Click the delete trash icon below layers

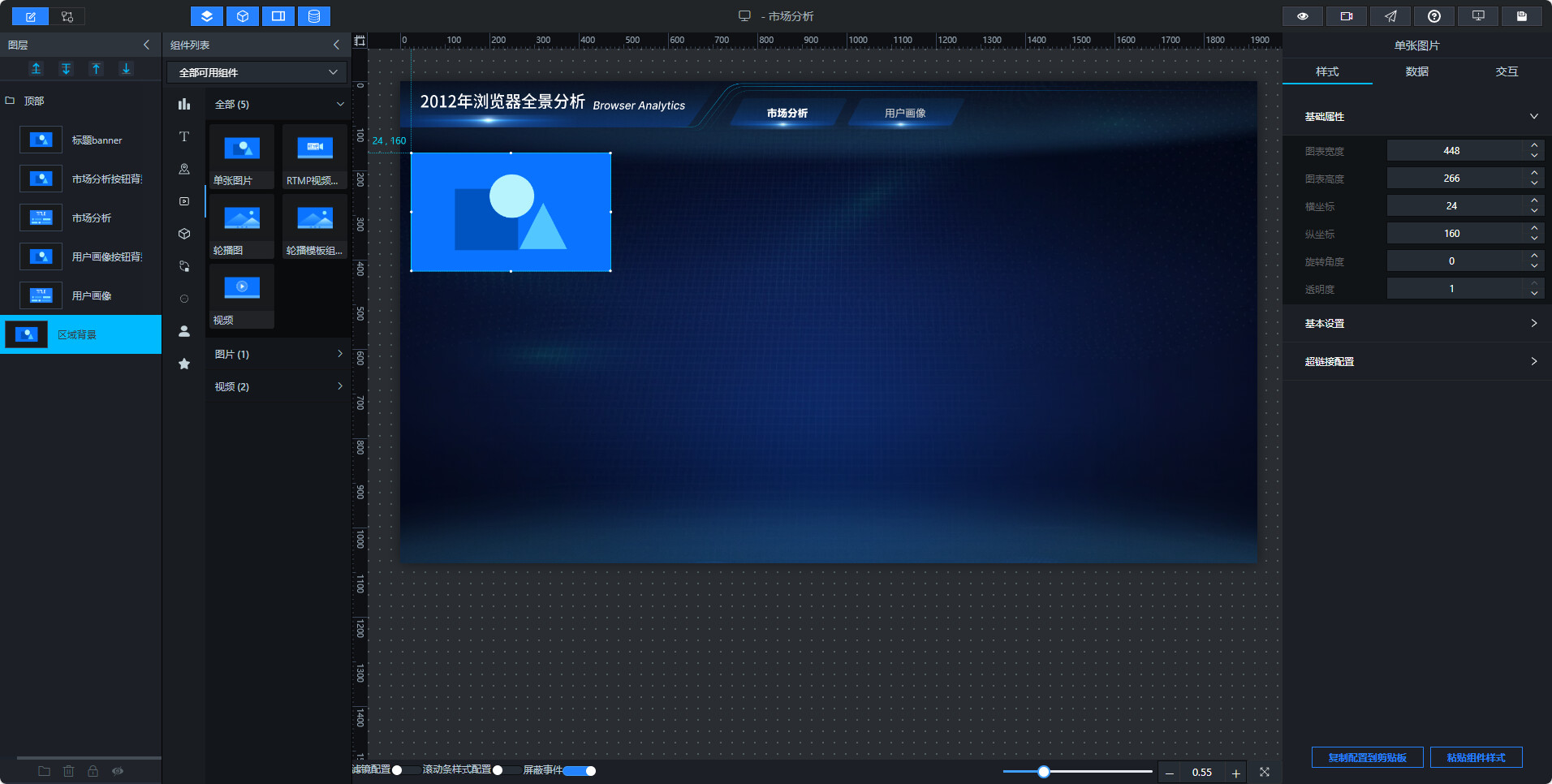[x=69, y=771]
